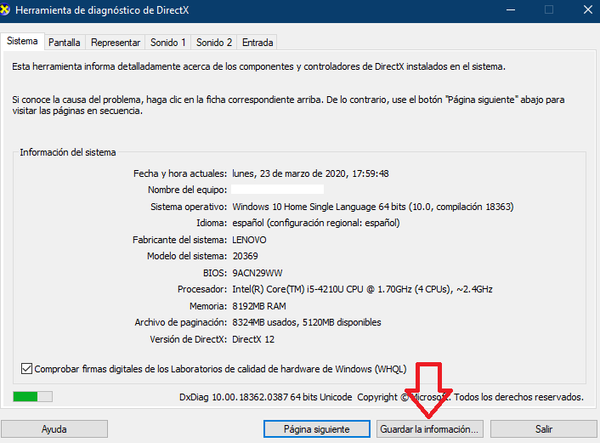This screenshot has width=600, height=443.
Task: Switch to the Sonido 2 tab
Action: 214,42
